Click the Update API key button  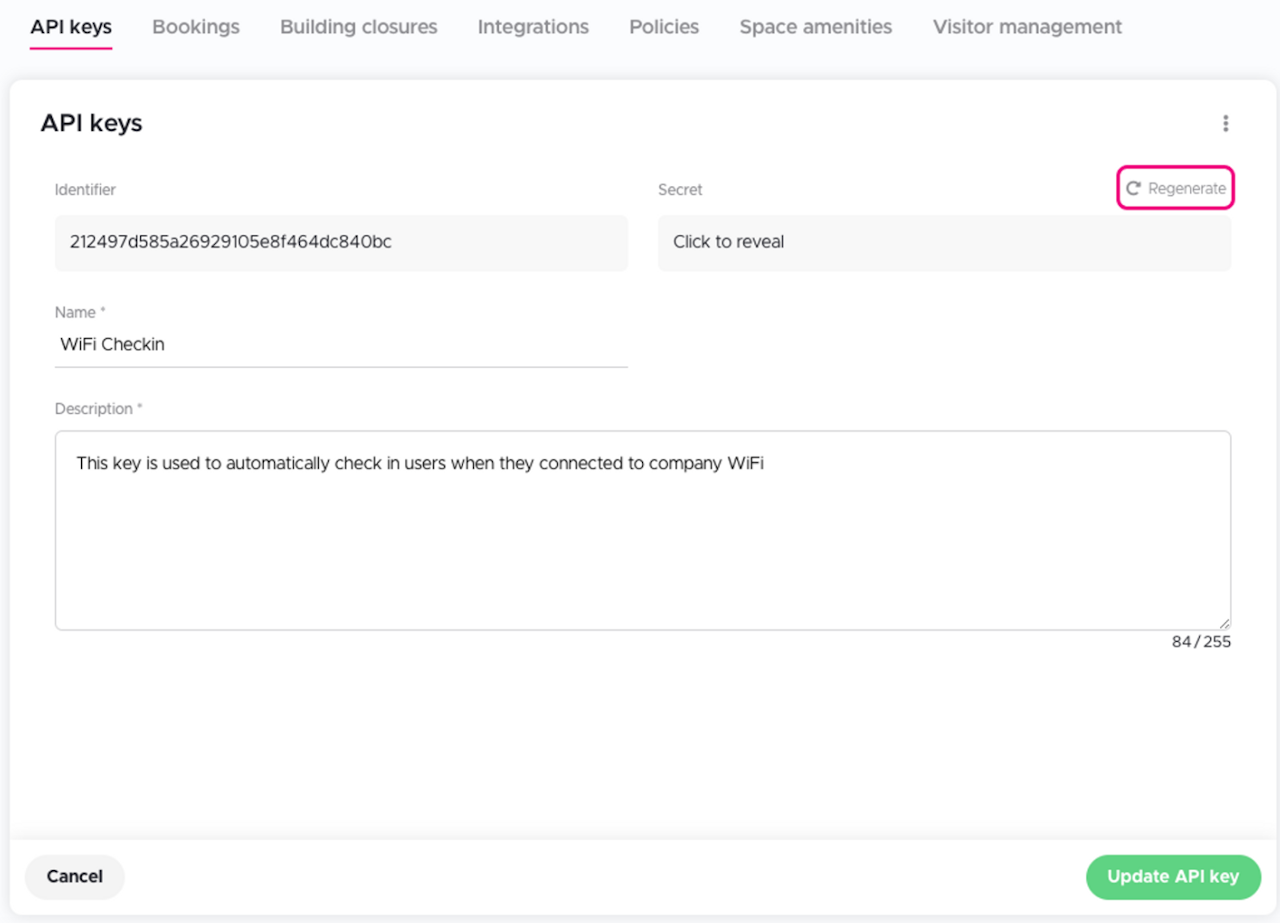tap(1172, 877)
